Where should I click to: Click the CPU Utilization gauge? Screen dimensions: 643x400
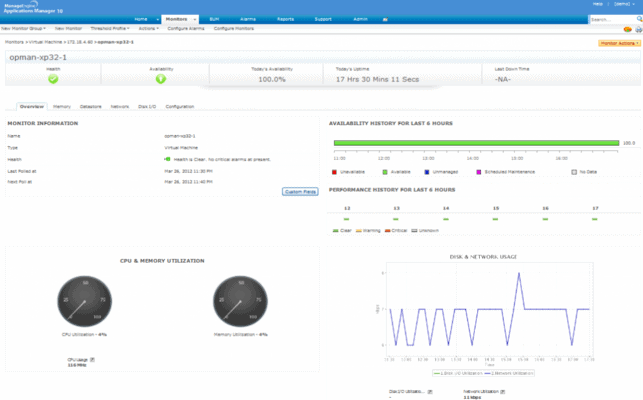pos(84,301)
